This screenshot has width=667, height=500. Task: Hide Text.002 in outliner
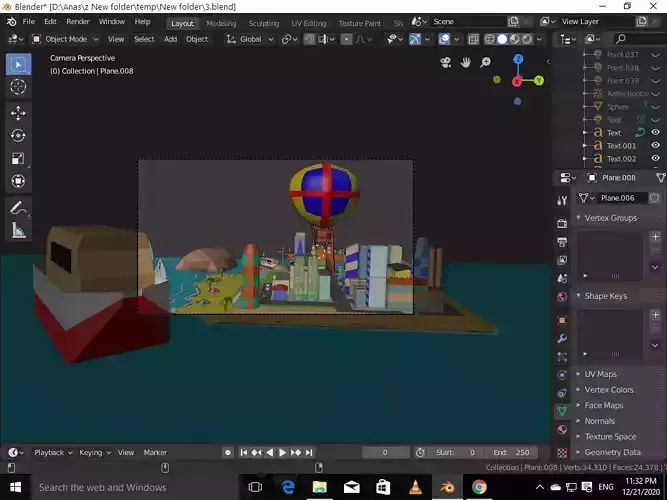(x=656, y=158)
